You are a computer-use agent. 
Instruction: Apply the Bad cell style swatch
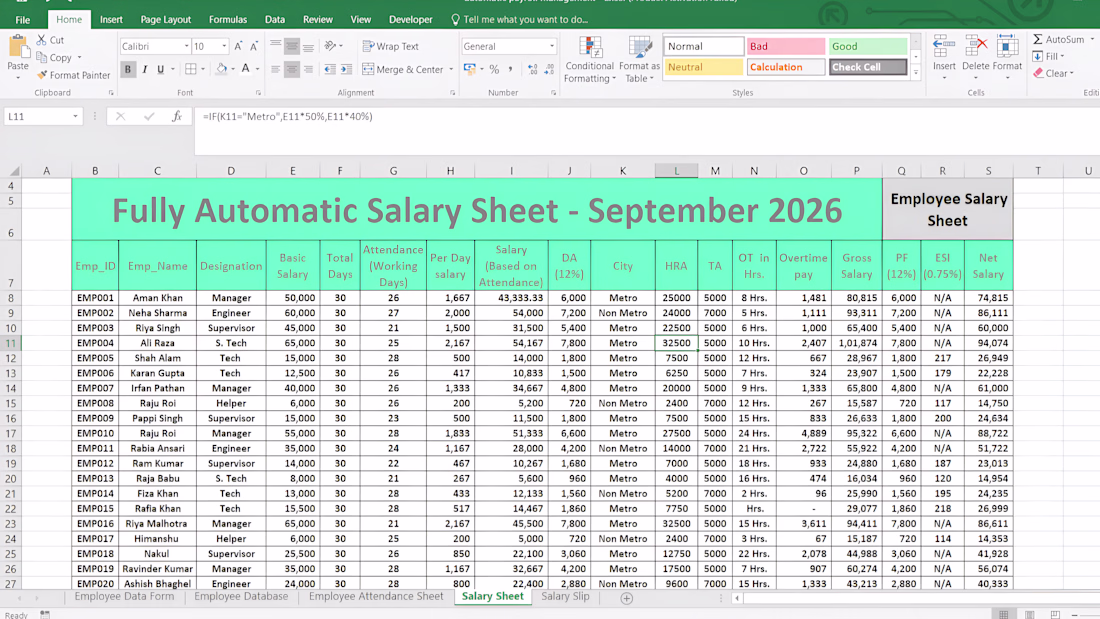786,46
